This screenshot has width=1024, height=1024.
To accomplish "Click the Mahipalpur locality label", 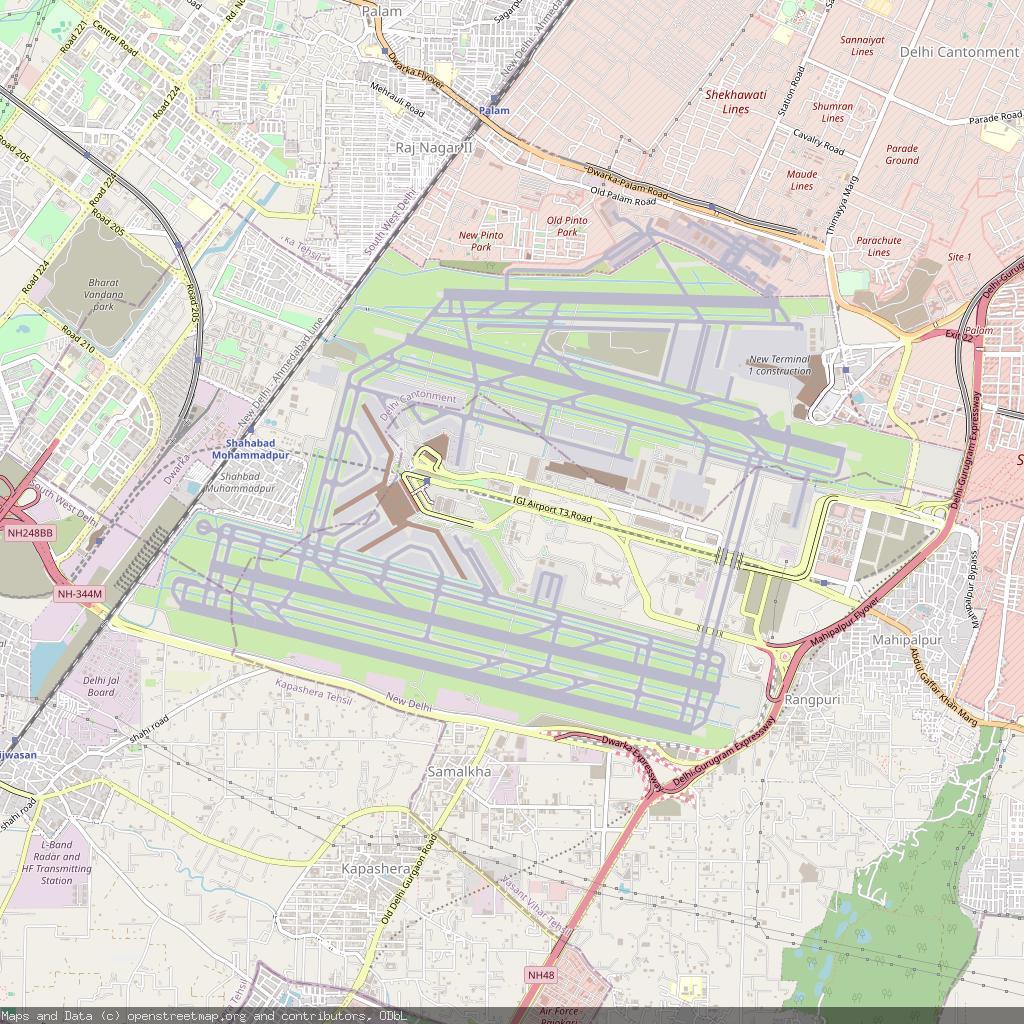I will (907, 639).
